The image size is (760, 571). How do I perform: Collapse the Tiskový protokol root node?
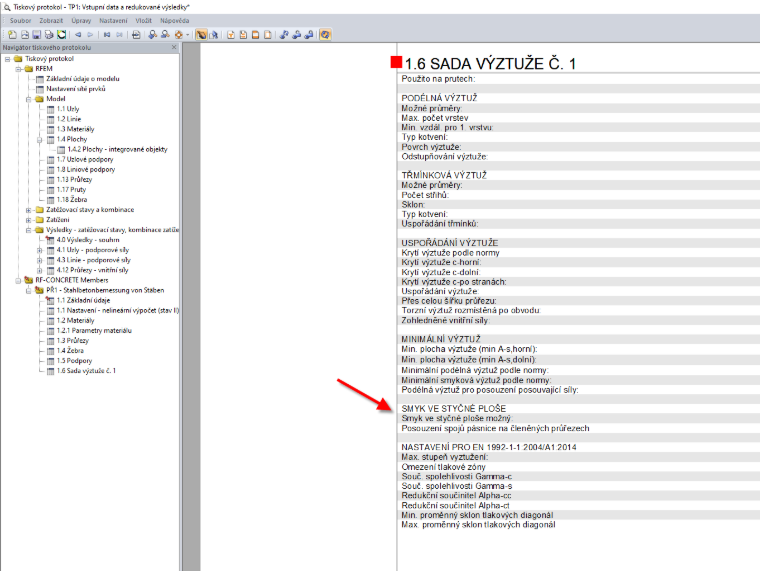coord(8,59)
